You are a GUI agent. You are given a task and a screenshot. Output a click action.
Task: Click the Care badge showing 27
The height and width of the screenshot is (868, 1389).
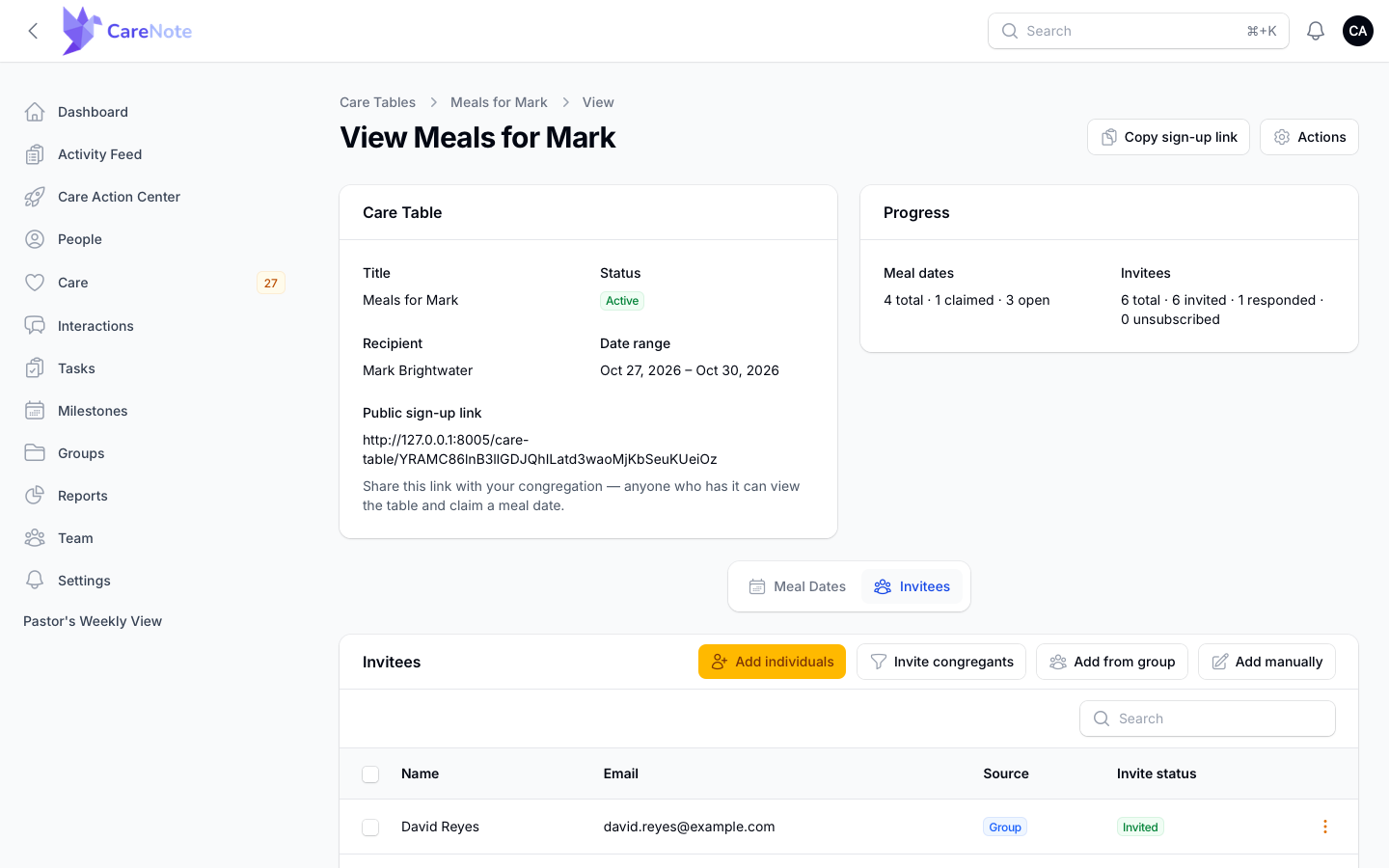(271, 283)
